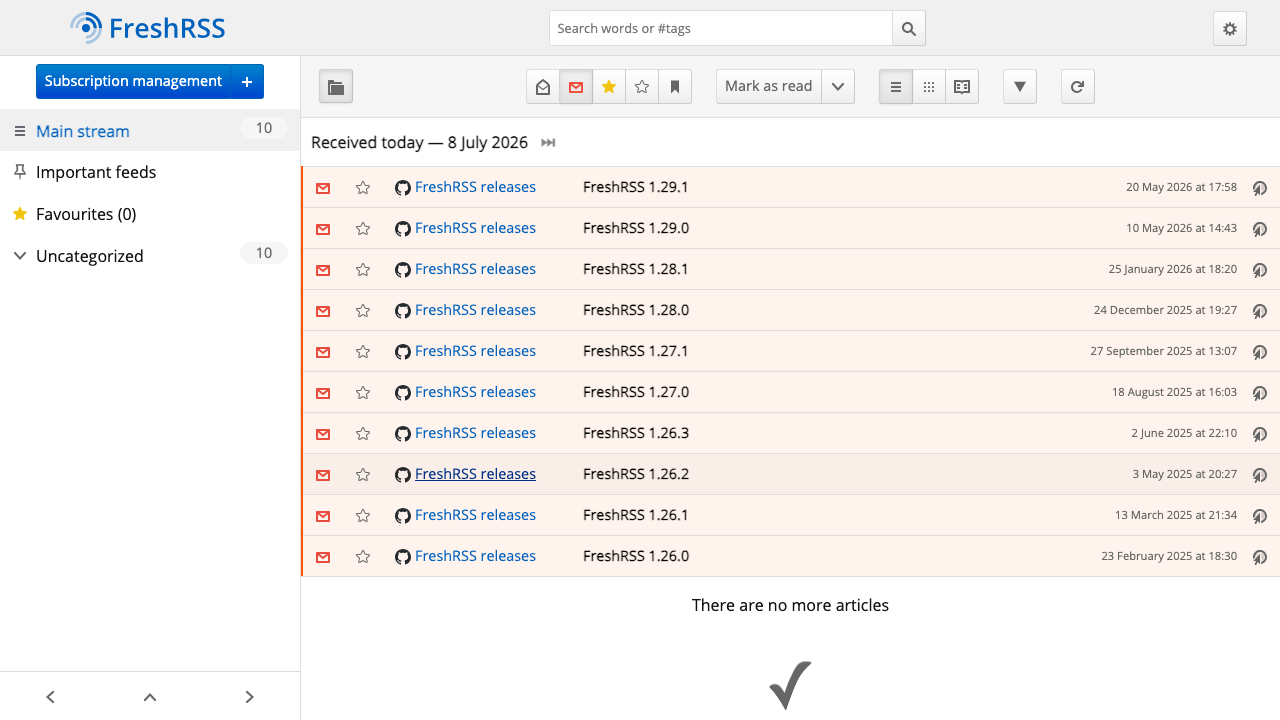The width and height of the screenshot is (1280, 720).
Task: Star the FreshRSS 1.26.1 article
Action: (363, 516)
